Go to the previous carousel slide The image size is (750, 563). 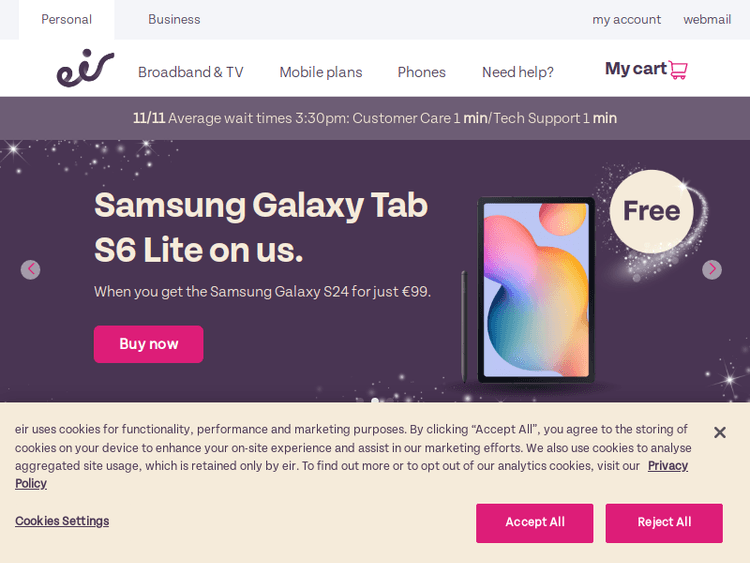(x=31, y=269)
